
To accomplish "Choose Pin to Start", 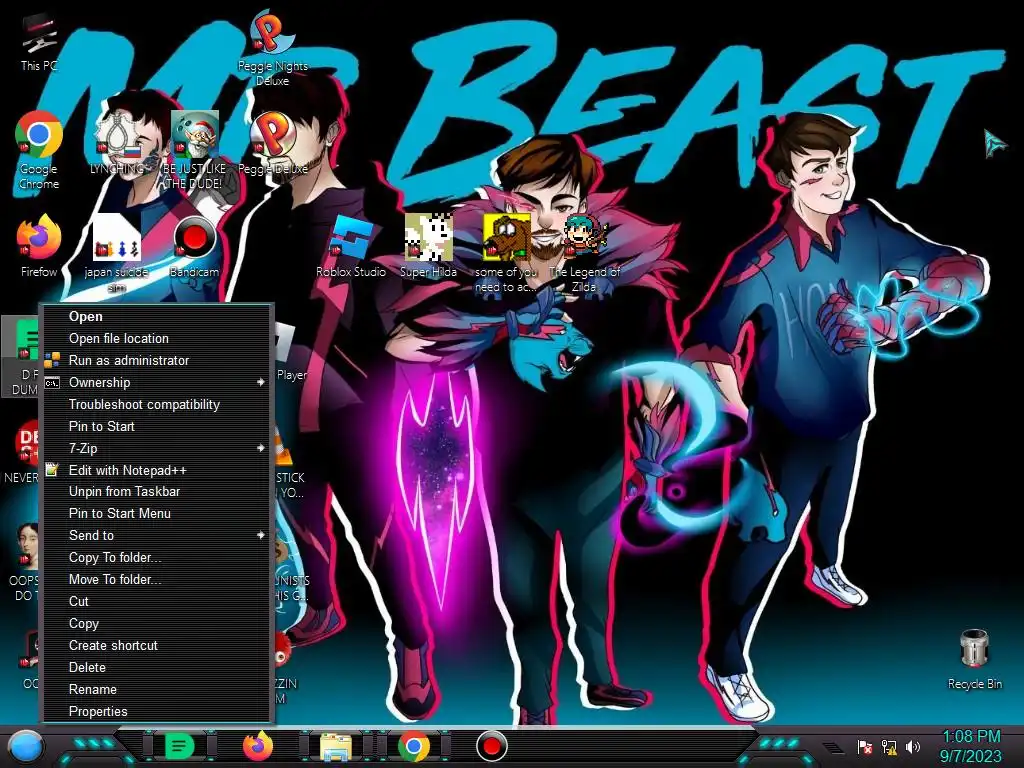I will (156, 426).
